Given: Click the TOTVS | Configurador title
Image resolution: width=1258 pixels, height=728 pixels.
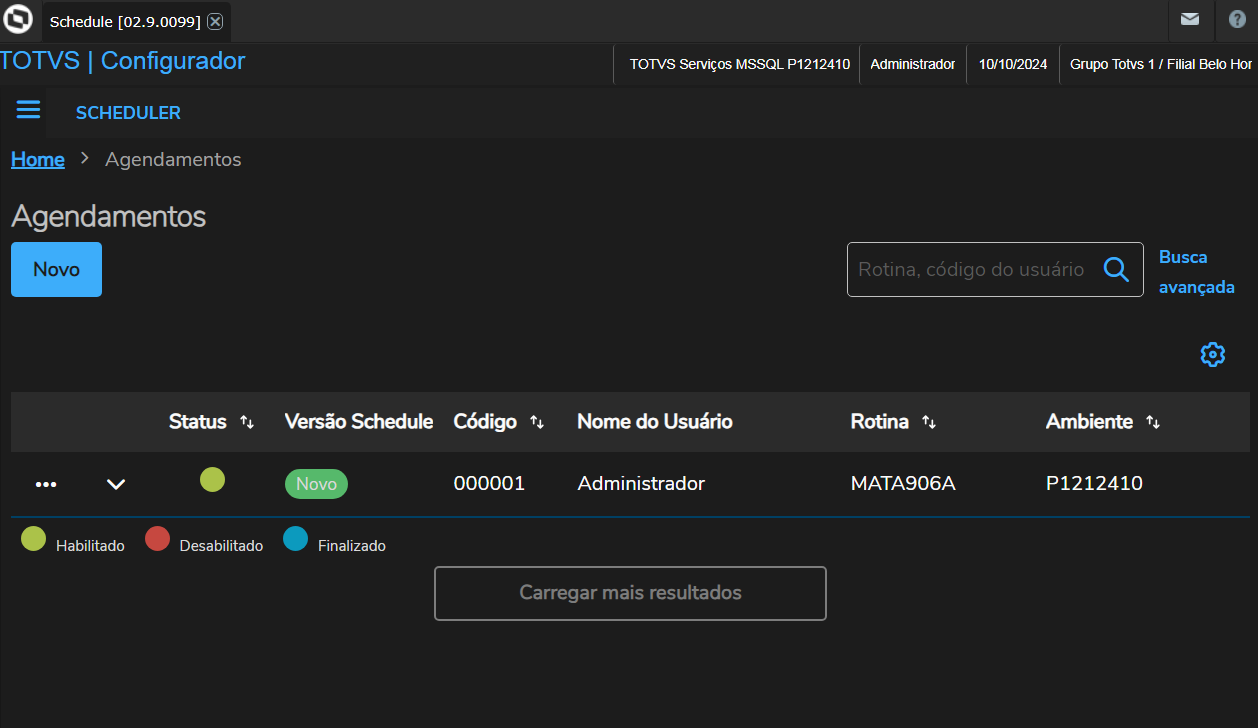Looking at the screenshot, I should click(122, 61).
